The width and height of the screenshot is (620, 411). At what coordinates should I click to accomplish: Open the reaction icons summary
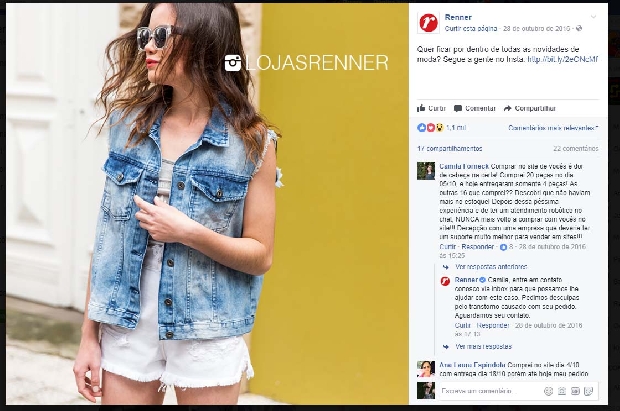(x=431, y=128)
